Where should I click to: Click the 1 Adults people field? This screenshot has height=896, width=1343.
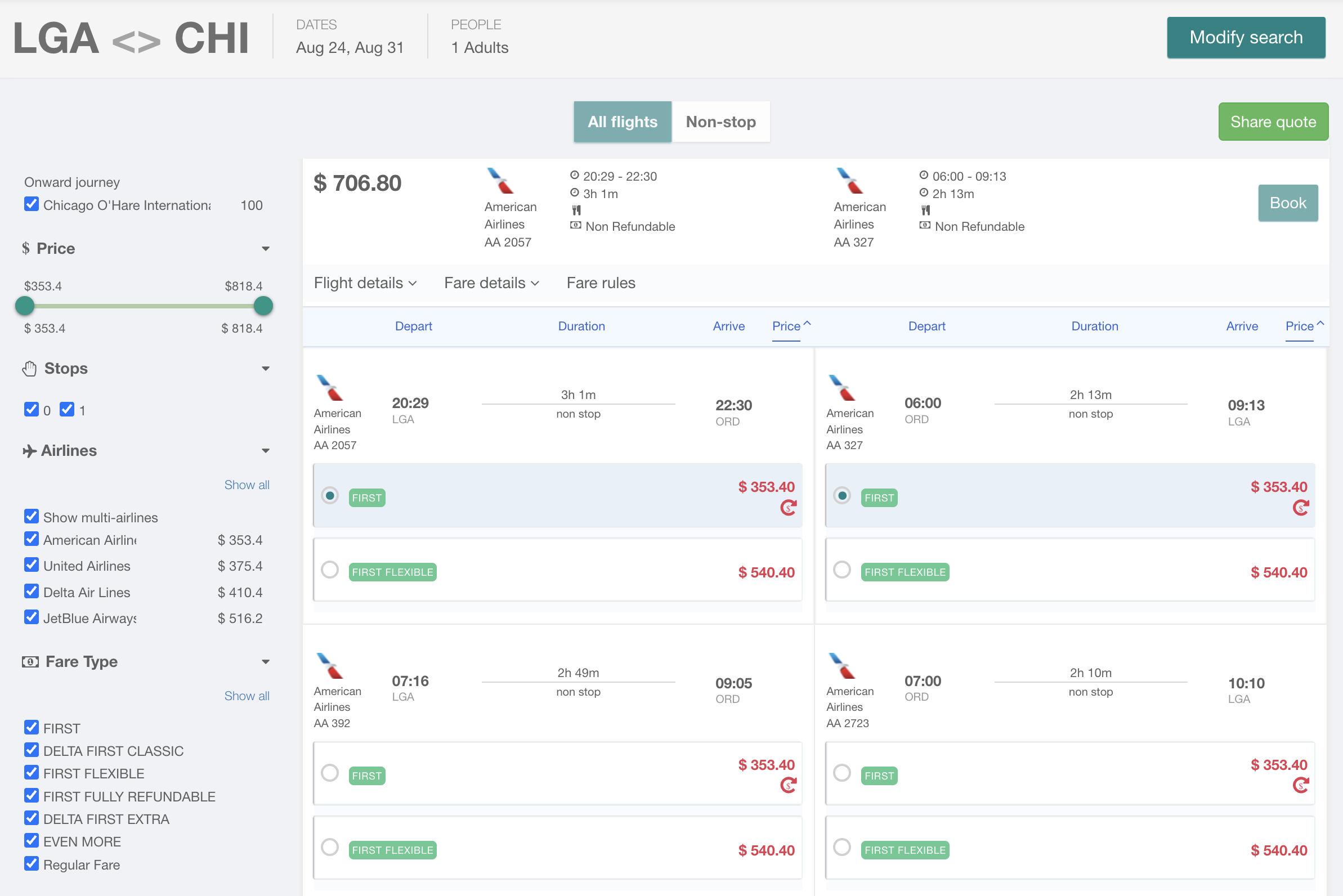coord(480,47)
